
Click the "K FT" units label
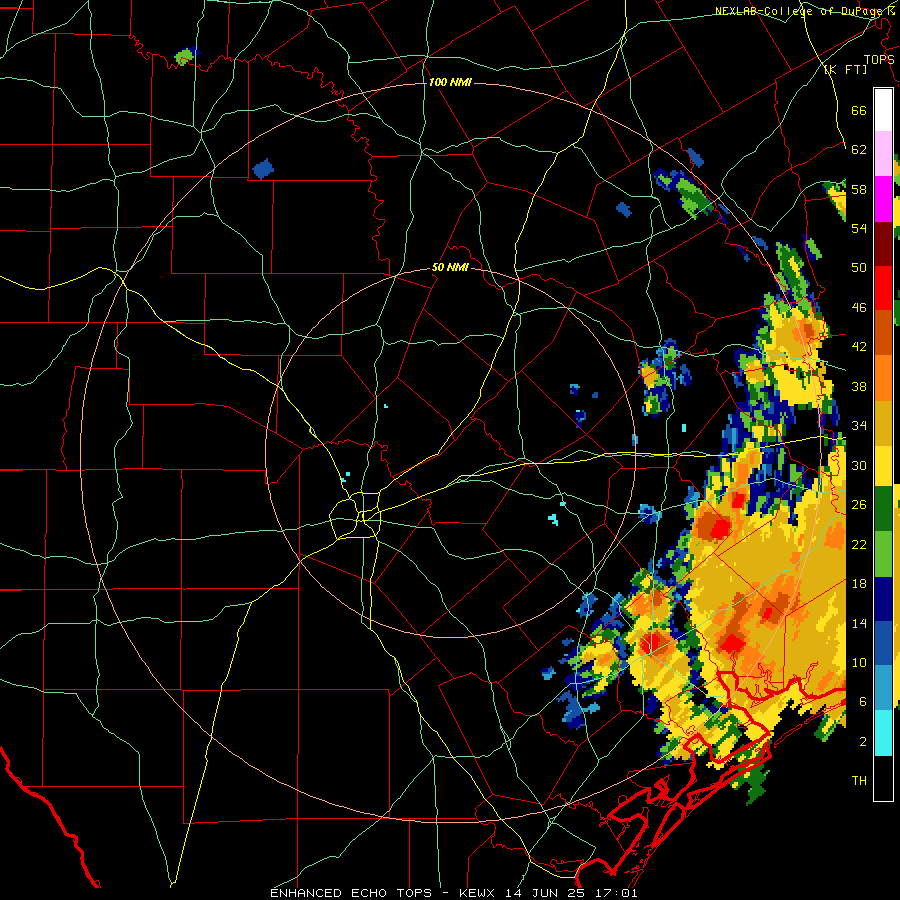(845, 70)
